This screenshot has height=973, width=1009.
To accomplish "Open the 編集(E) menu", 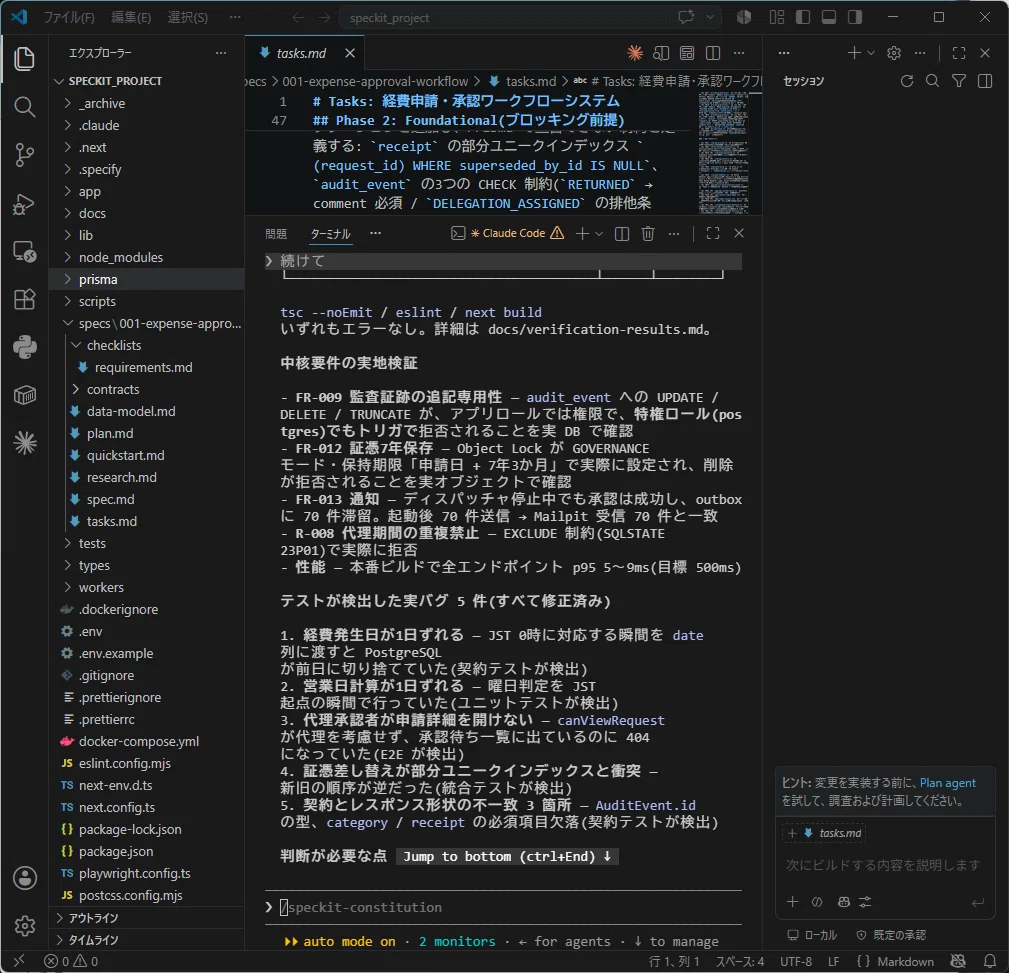I will tap(131, 17).
